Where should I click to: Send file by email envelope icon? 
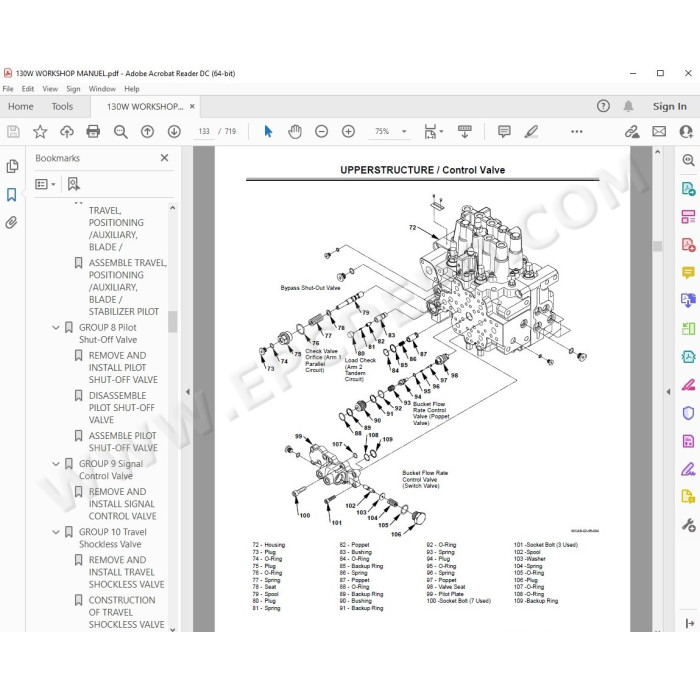[659, 131]
